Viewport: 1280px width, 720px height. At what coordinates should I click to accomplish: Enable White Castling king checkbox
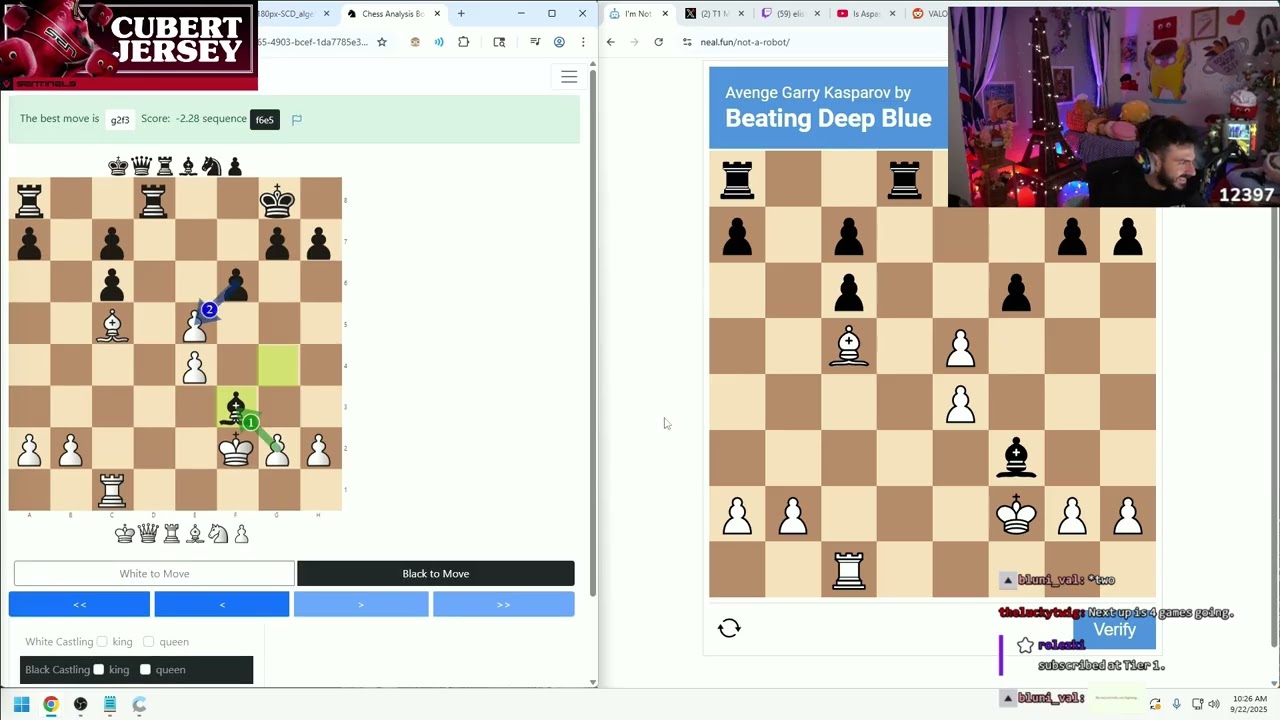(x=102, y=642)
